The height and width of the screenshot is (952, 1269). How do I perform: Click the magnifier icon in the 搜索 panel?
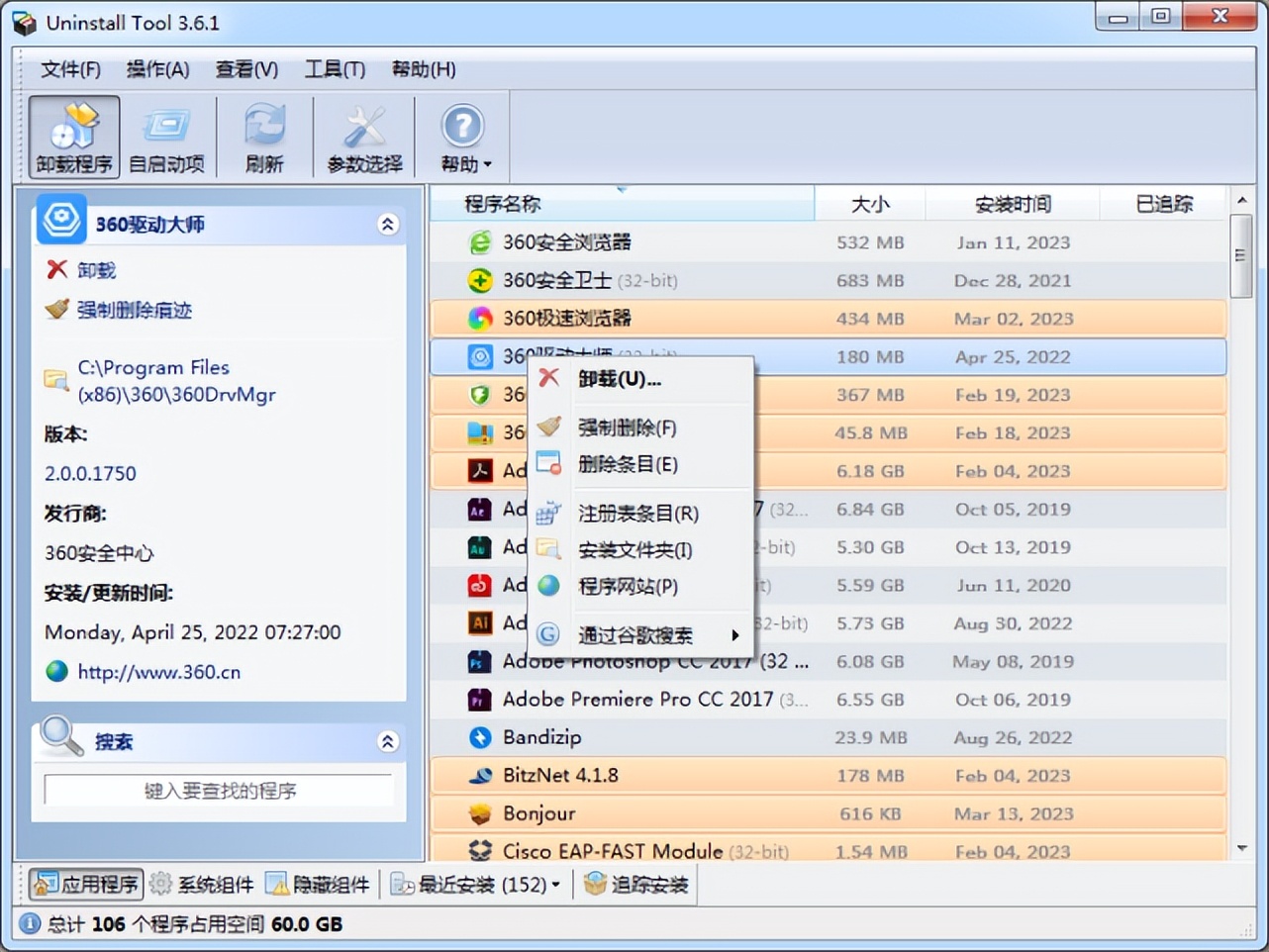coord(61,736)
